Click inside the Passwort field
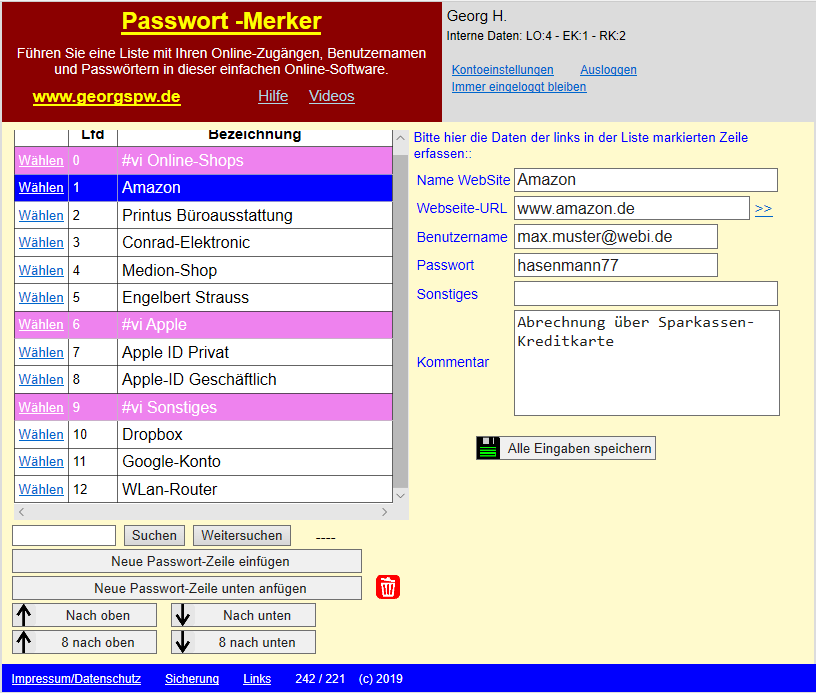Image resolution: width=816 pixels, height=693 pixels. click(615, 265)
